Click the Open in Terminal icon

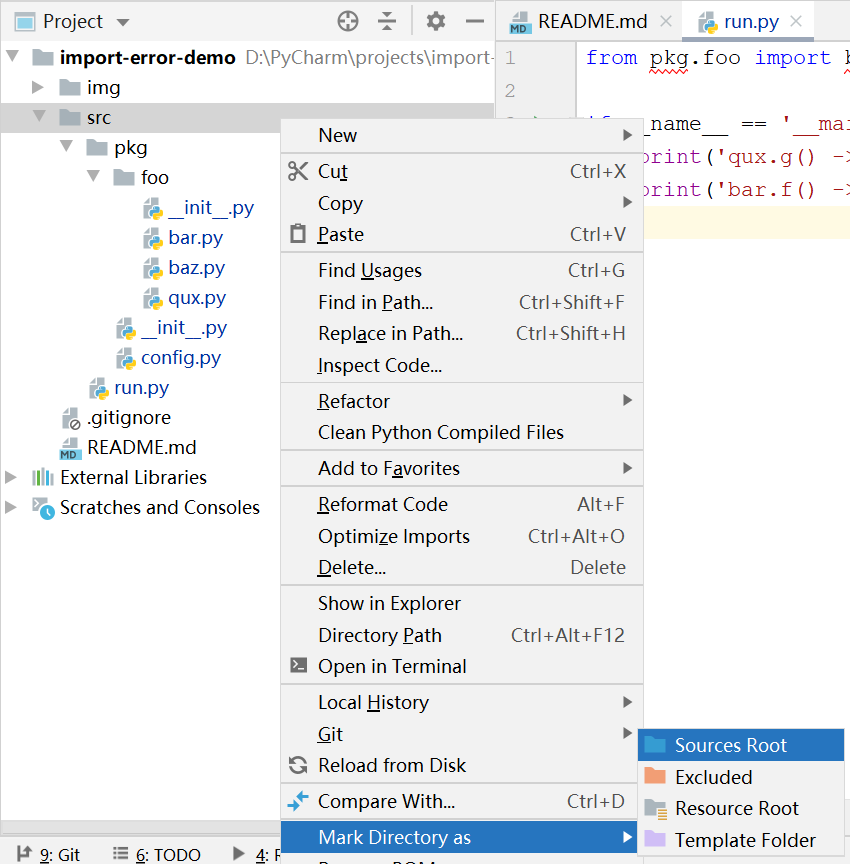(x=299, y=666)
